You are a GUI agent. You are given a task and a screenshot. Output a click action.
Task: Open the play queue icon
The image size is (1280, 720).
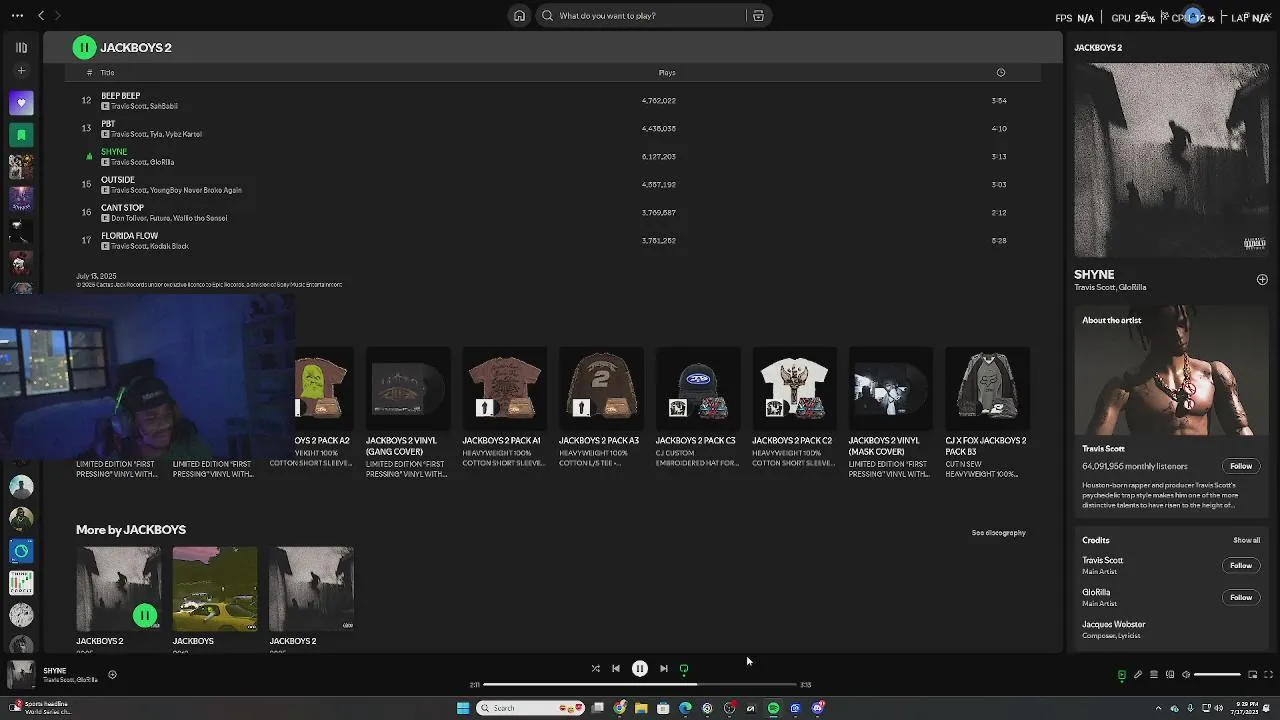click(x=1153, y=674)
